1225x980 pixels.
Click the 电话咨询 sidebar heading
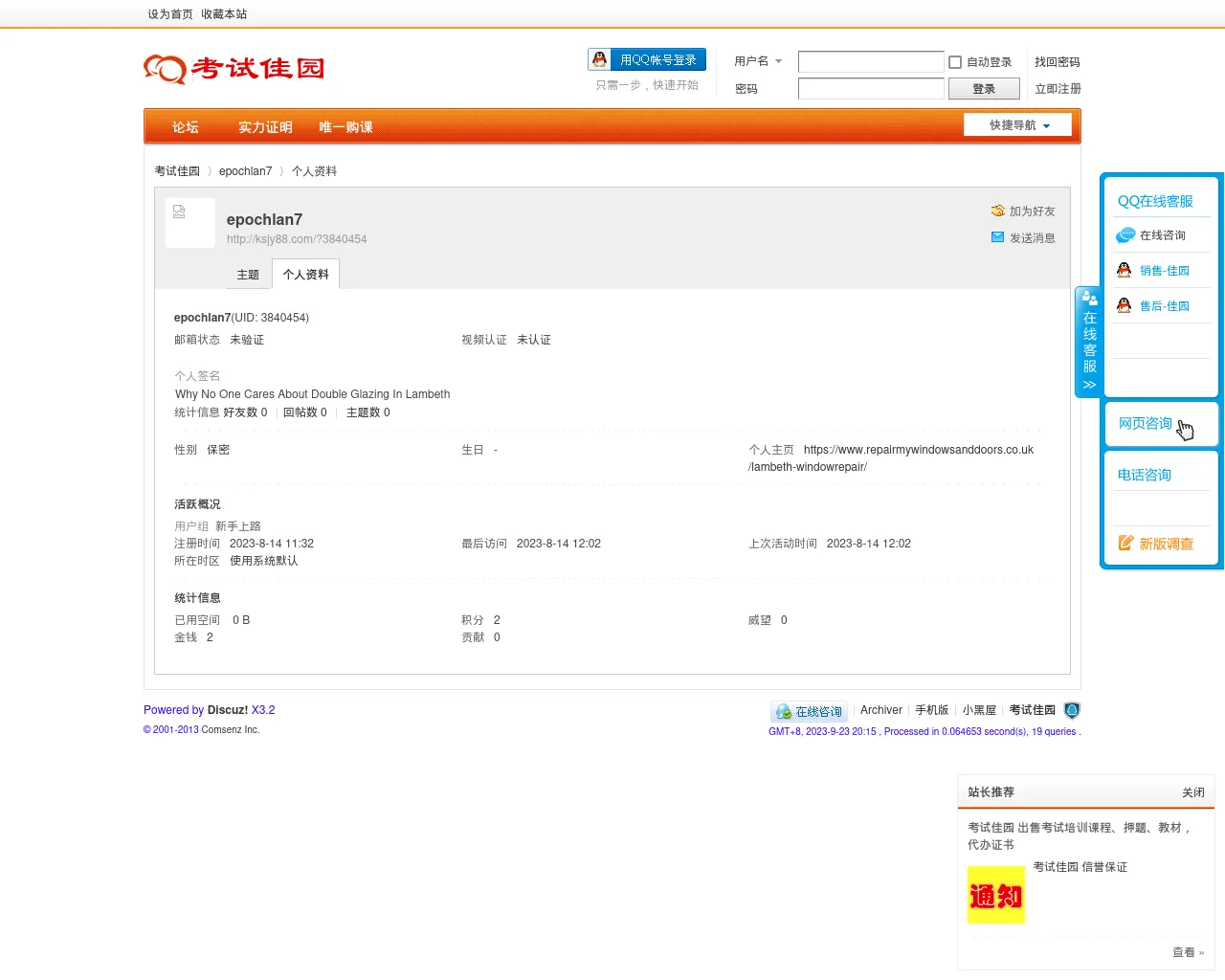coord(1145,475)
